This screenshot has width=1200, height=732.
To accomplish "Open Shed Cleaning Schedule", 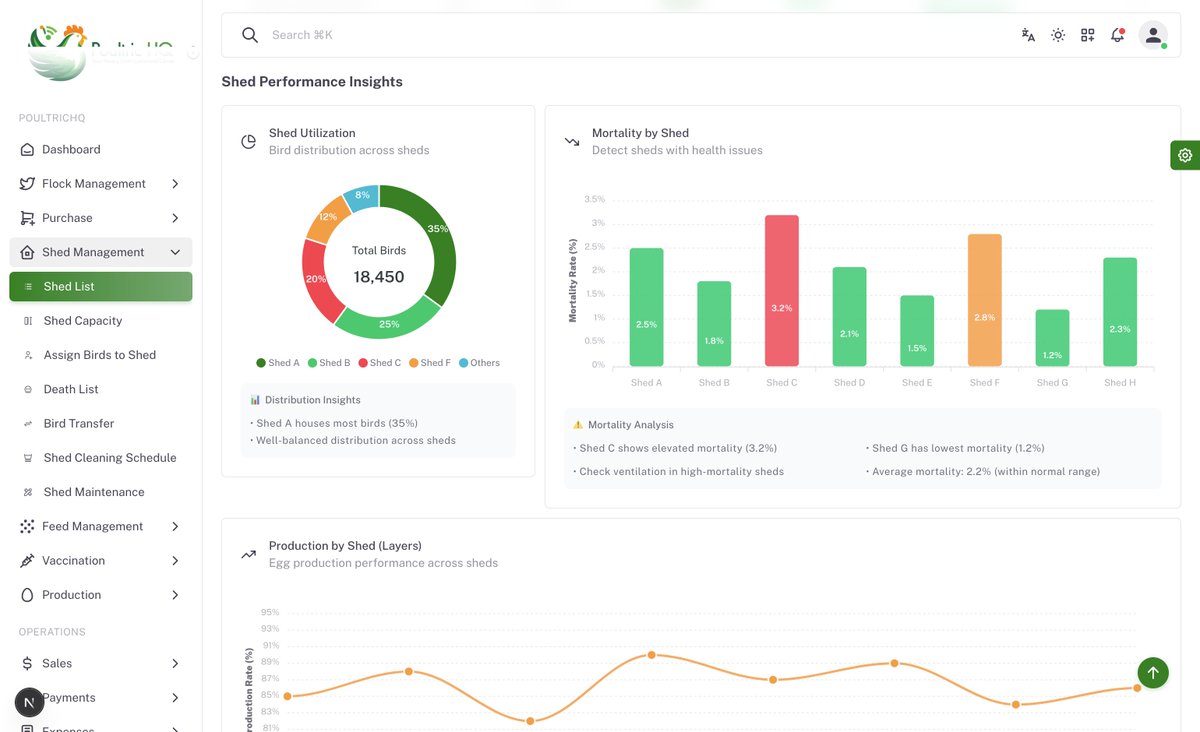I will [101, 458].
